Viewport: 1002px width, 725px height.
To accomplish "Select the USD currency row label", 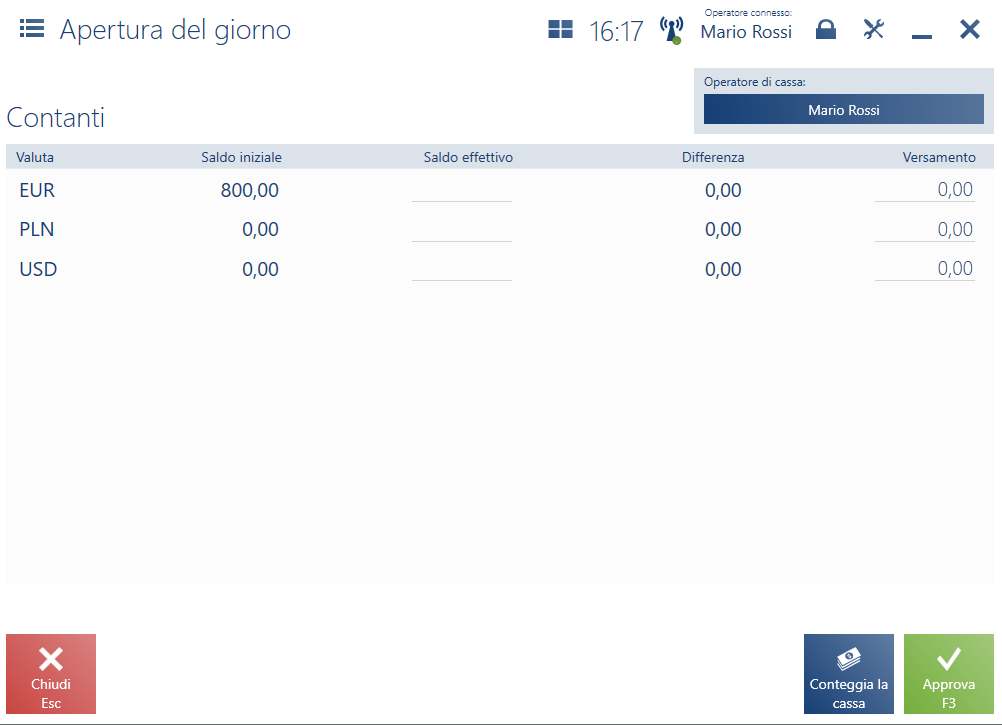I will pos(38,269).
